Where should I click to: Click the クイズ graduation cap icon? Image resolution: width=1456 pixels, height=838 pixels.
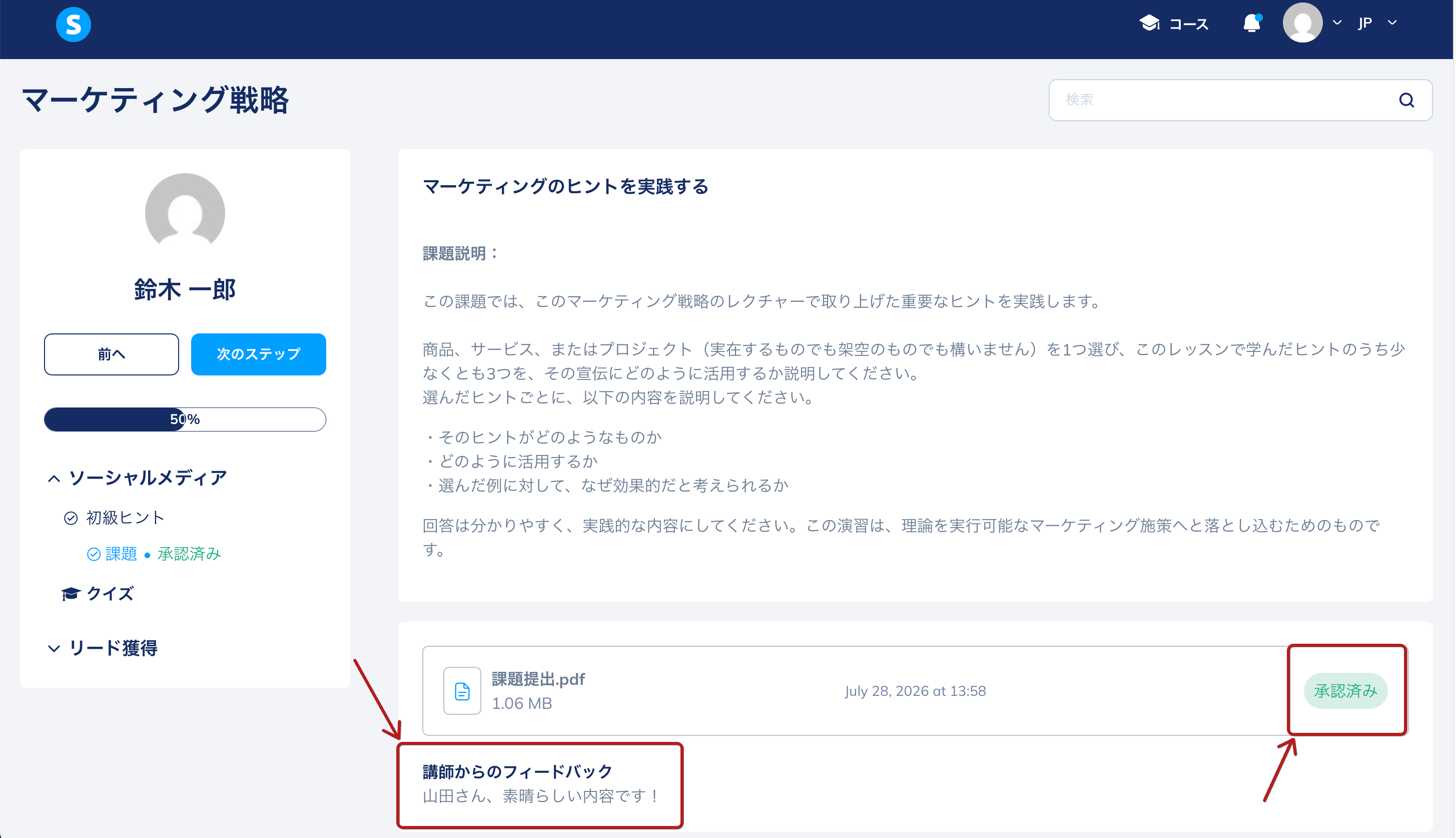click(71, 593)
